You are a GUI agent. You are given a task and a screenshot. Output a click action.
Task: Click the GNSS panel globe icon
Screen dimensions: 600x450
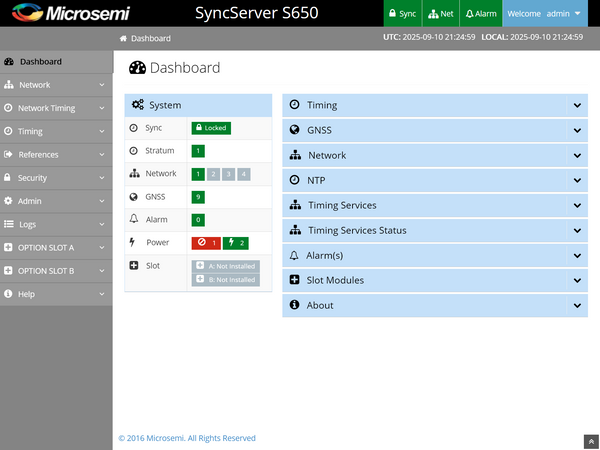point(294,130)
